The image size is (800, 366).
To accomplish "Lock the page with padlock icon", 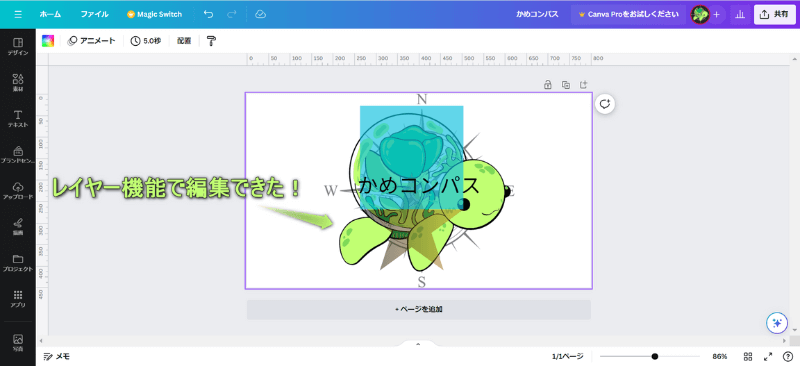I will pos(547,85).
